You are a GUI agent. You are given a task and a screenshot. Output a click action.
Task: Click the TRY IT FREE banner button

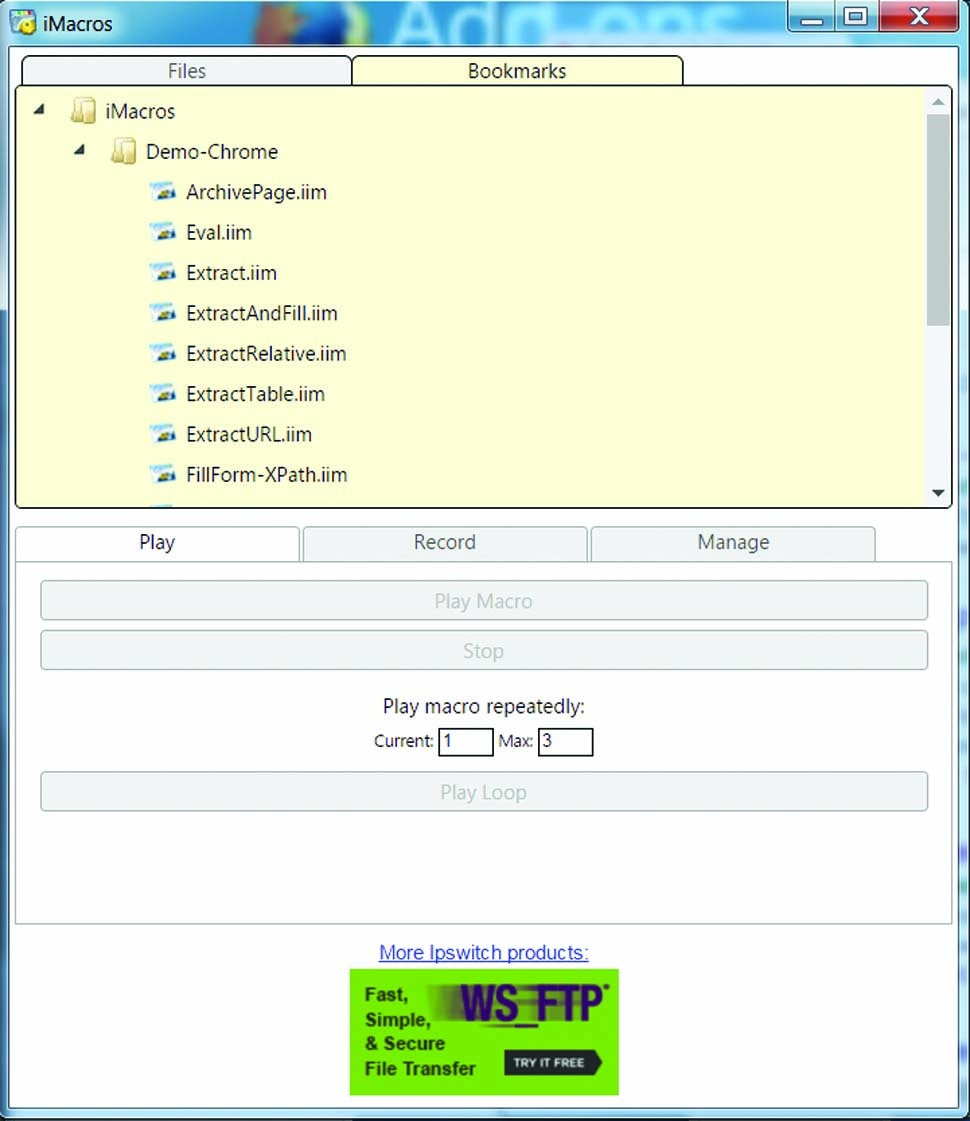point(553,1062)
